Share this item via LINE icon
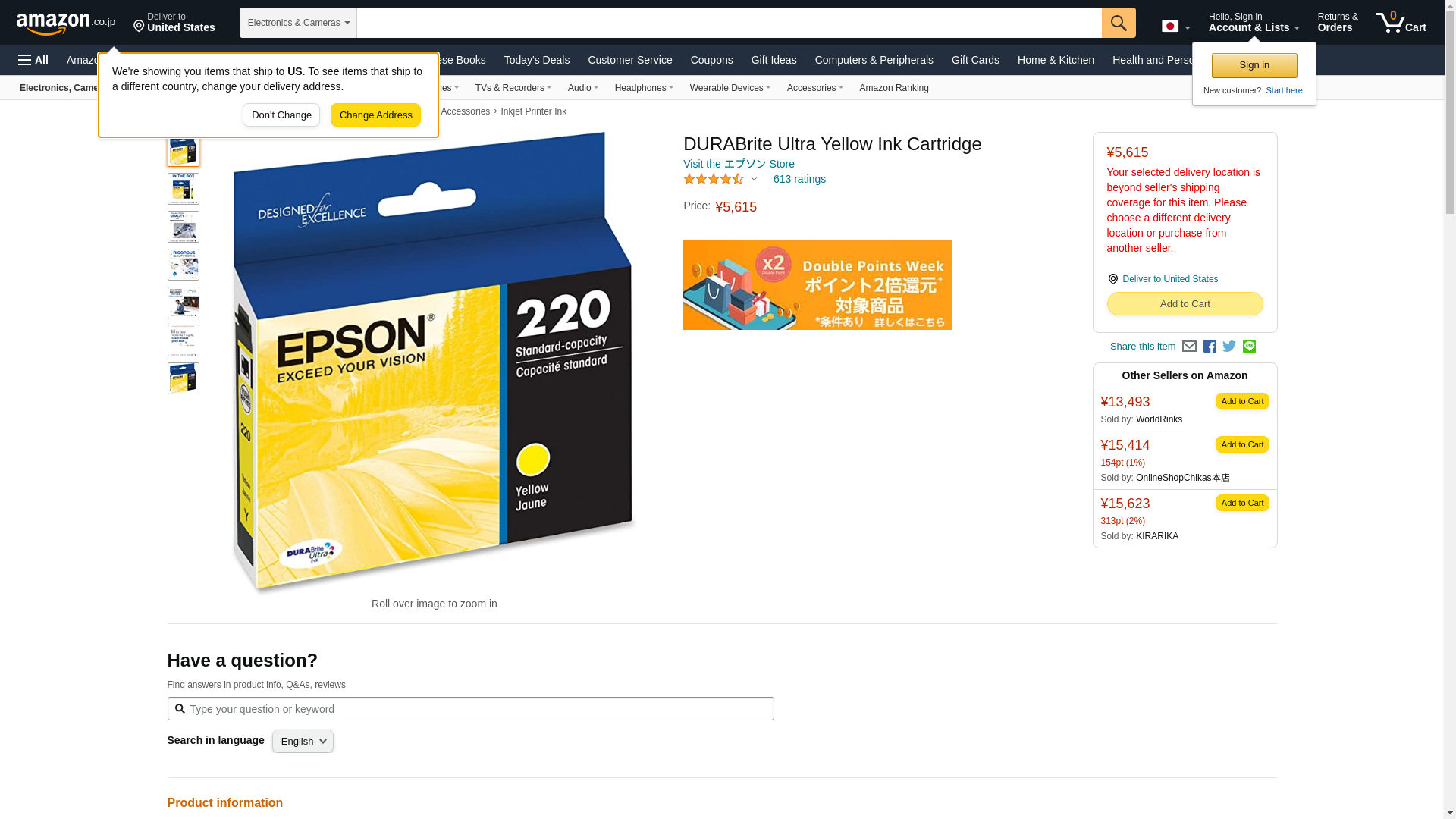 tap(1249, 347)
